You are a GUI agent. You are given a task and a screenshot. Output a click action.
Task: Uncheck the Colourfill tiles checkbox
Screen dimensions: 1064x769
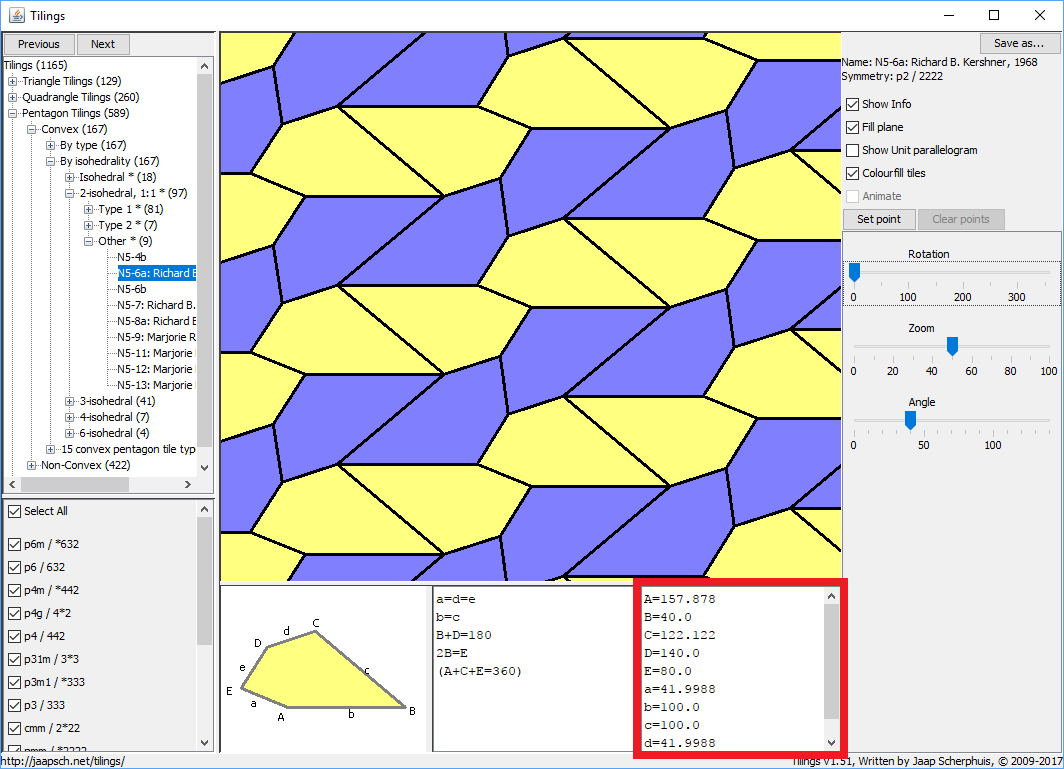click(x=853, y=174)
